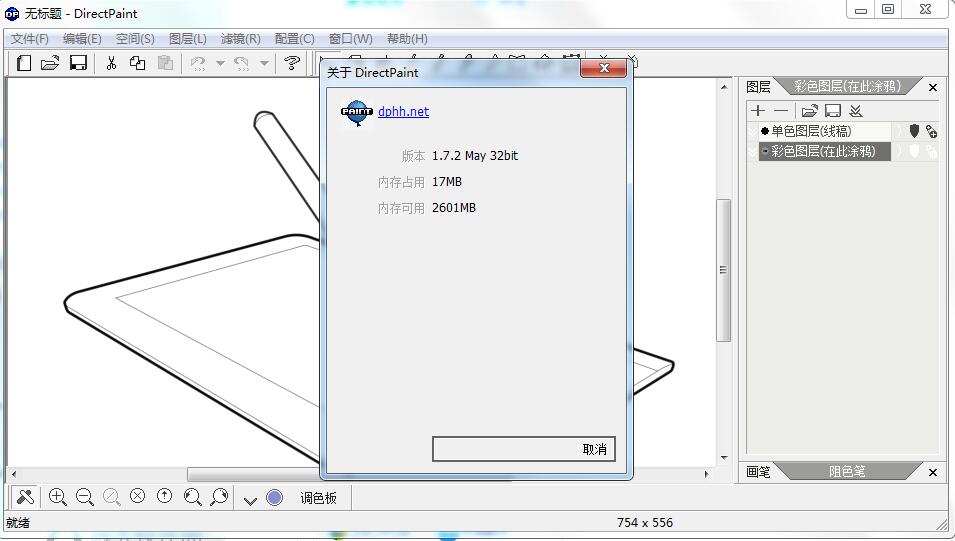Close the 图层 panel
The width and height of the screenshot is (955, 541).
click(932, 88)
